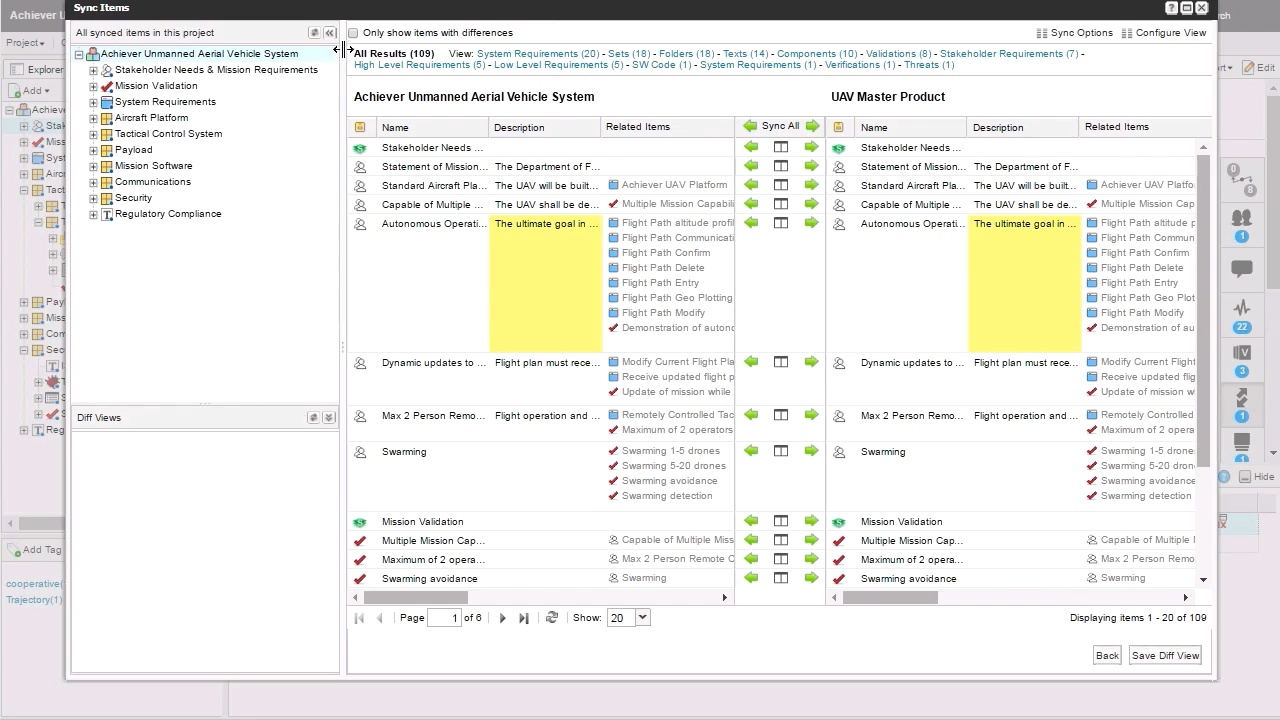Screen dimensions: 1280x720
Task: Enable Only show items with differences
Action: [x=353, y=33]
